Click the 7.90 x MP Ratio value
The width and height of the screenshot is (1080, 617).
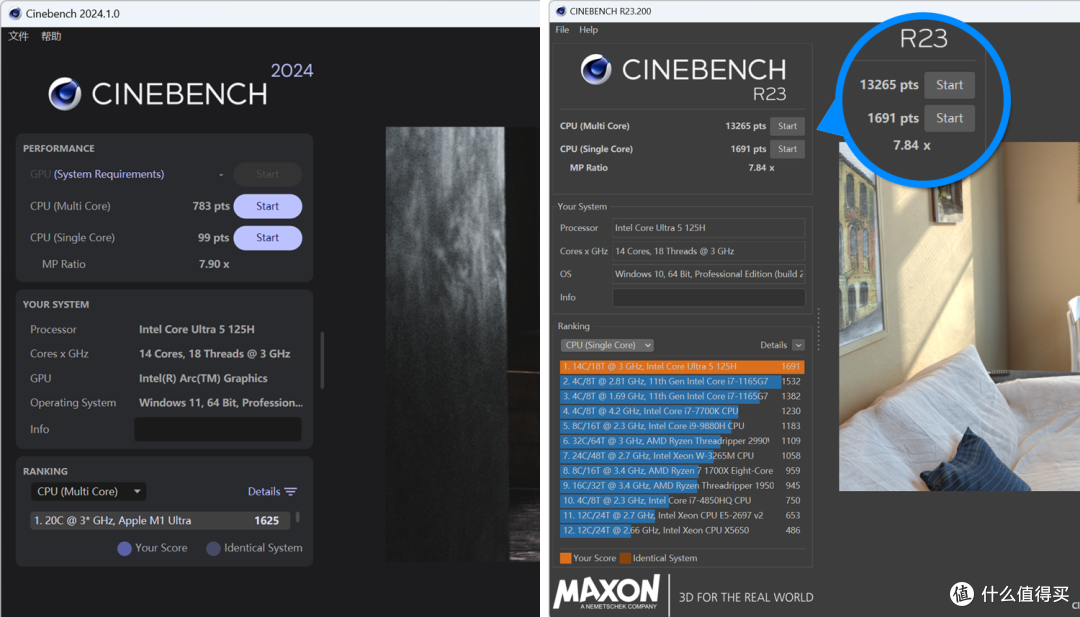pyautogui.click(x=214, y=264)
